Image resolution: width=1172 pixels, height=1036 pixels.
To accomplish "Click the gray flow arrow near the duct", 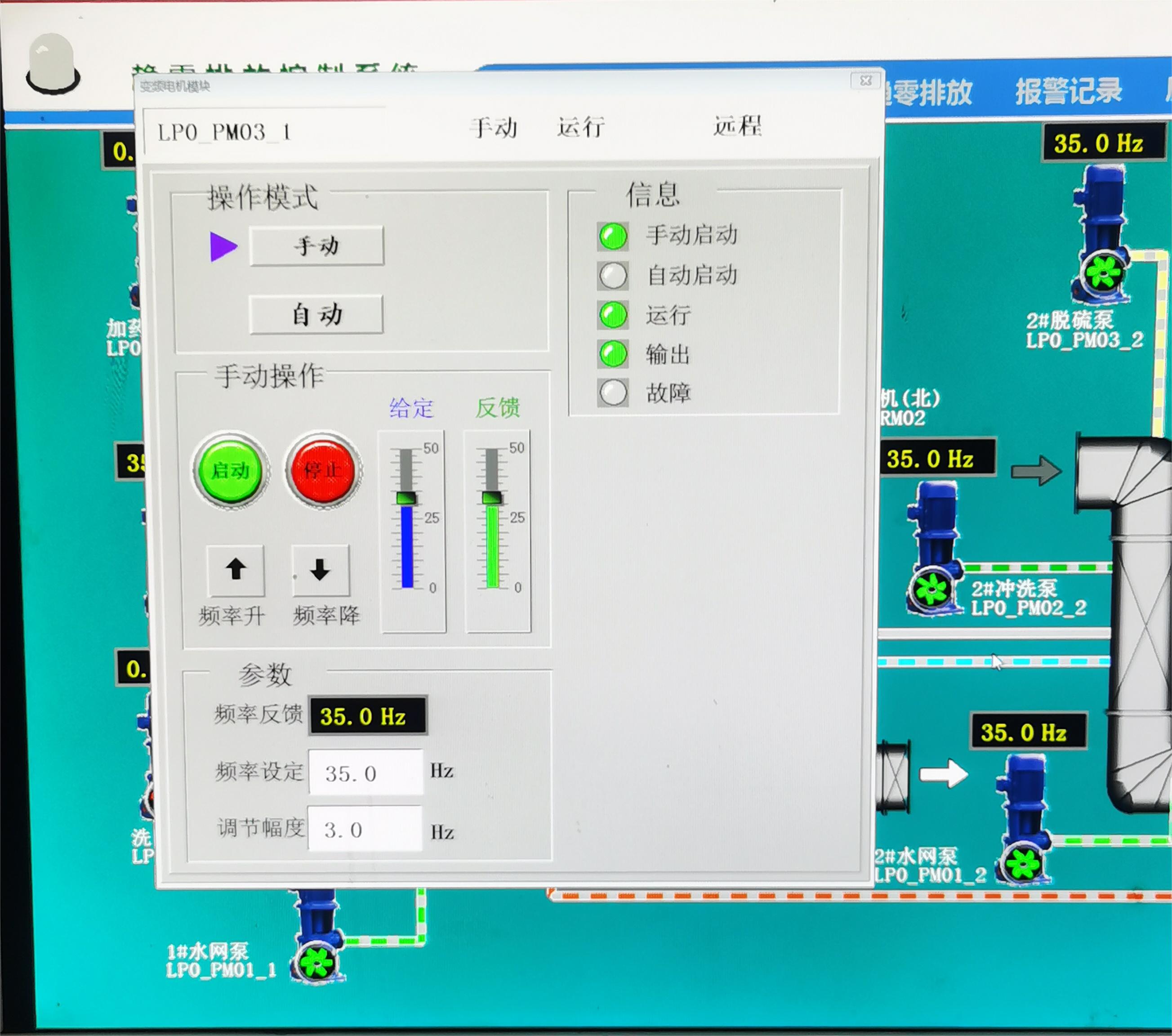I will (x=1035, y=471).
